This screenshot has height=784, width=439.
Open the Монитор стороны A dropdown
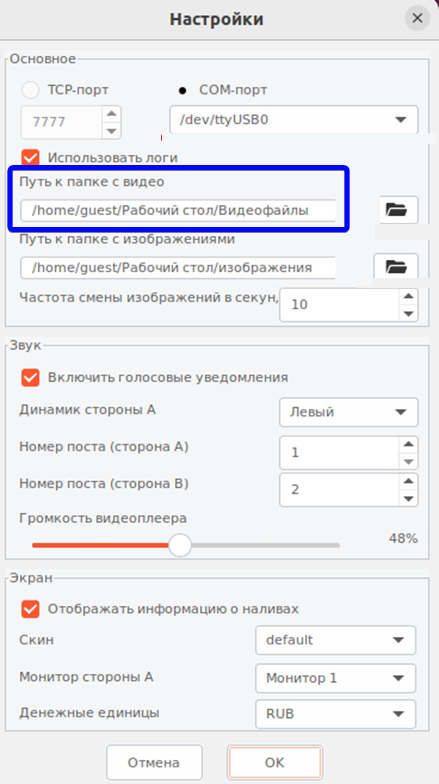click(336, 678)
